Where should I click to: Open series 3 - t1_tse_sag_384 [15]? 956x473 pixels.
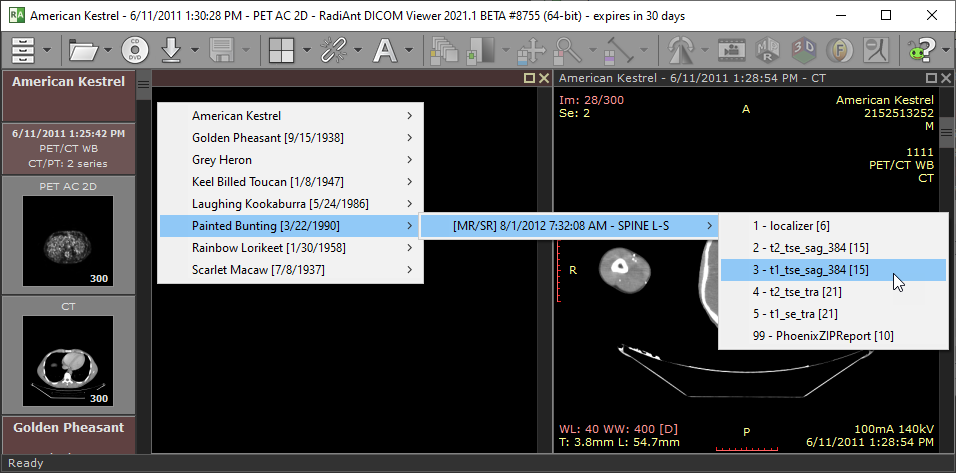point(833,270)
